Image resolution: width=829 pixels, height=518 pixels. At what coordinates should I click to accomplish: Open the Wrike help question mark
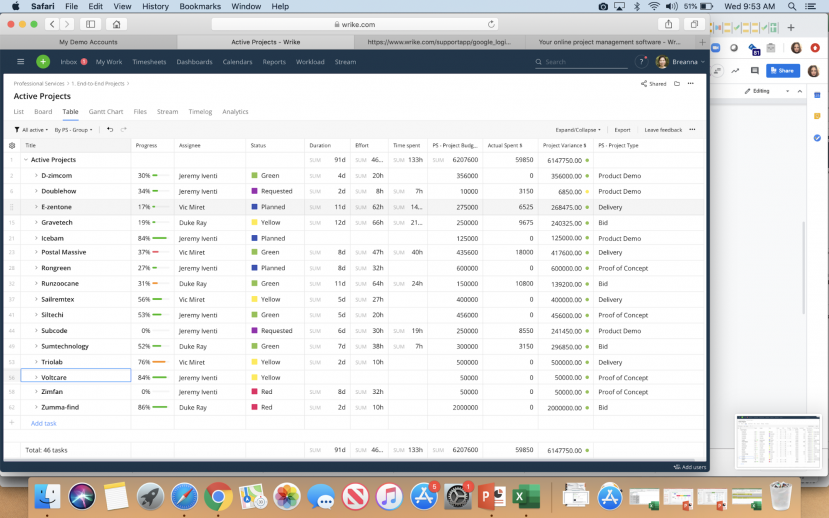click(641, 62)
